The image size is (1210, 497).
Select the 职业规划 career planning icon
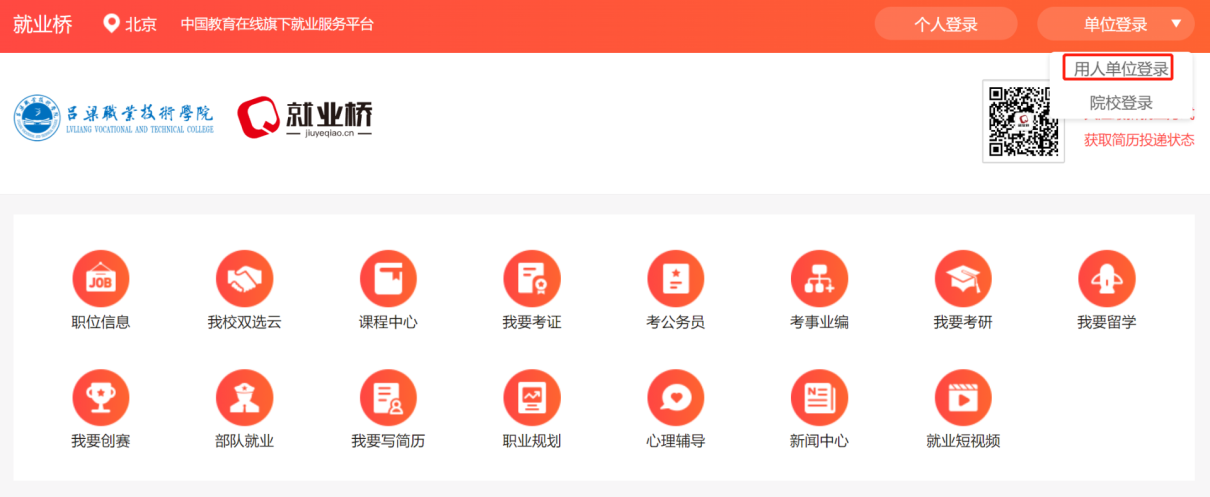coord(532,397)
